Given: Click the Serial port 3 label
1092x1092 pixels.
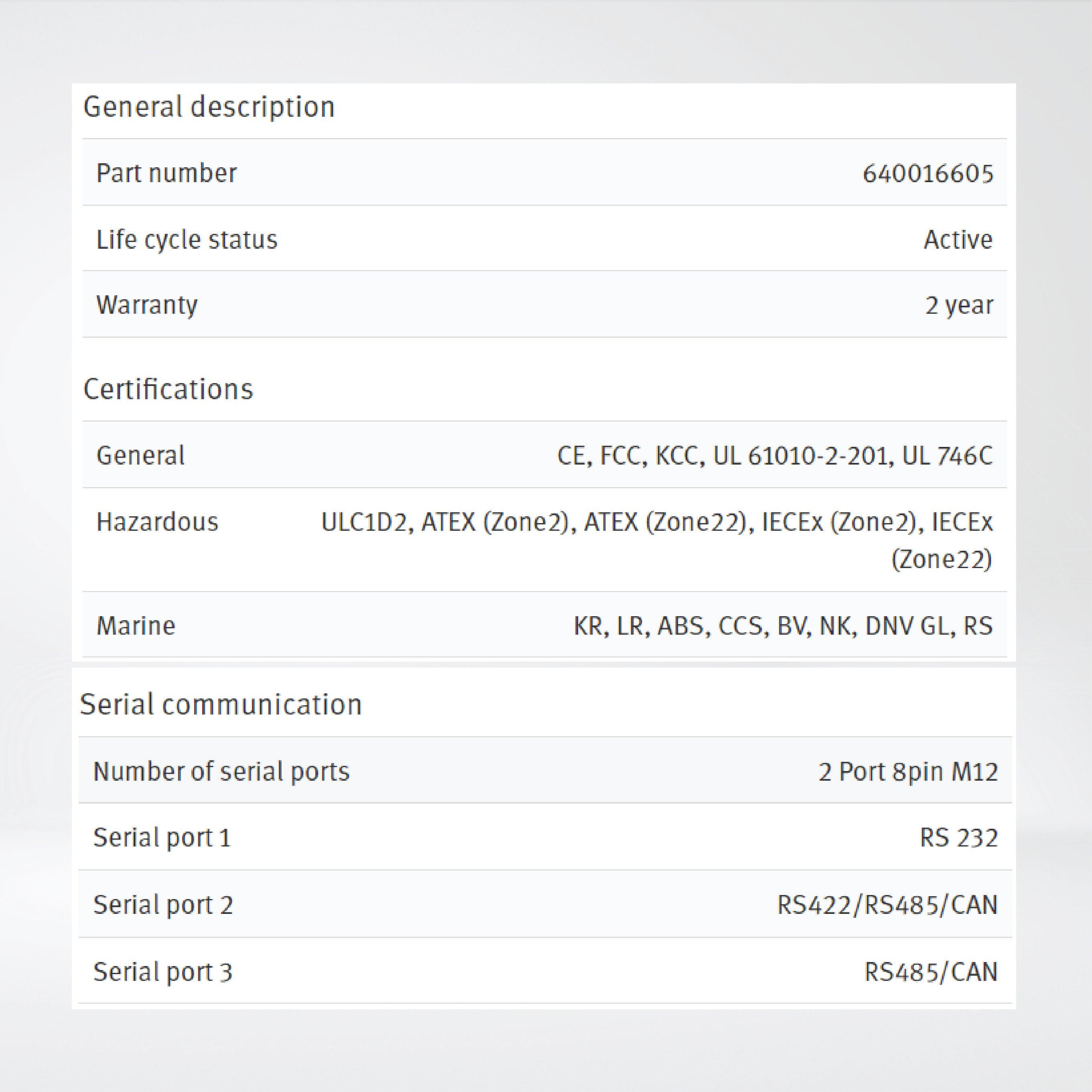Looking at the screenshot, I should point(163,972).
